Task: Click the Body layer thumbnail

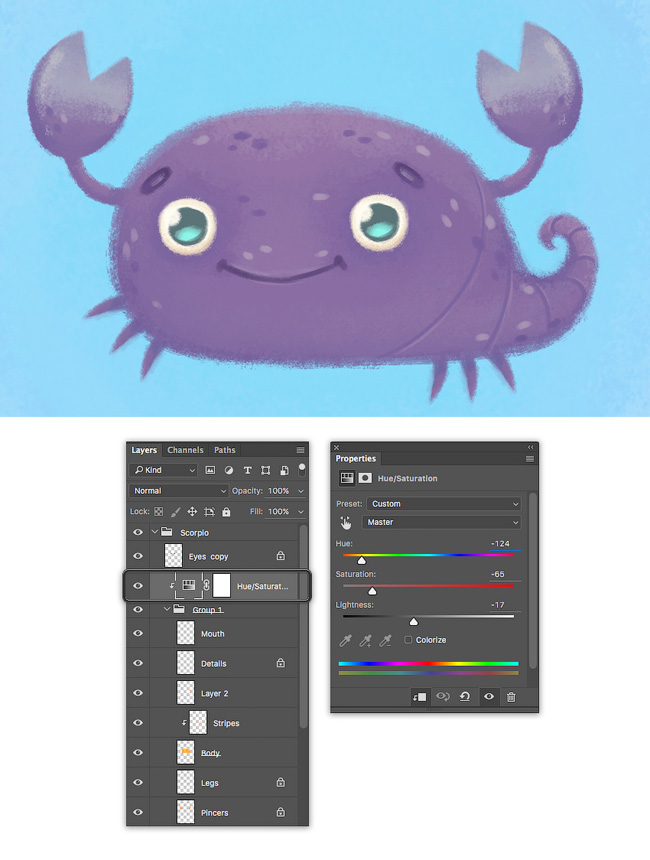Action: pos(185,752)
